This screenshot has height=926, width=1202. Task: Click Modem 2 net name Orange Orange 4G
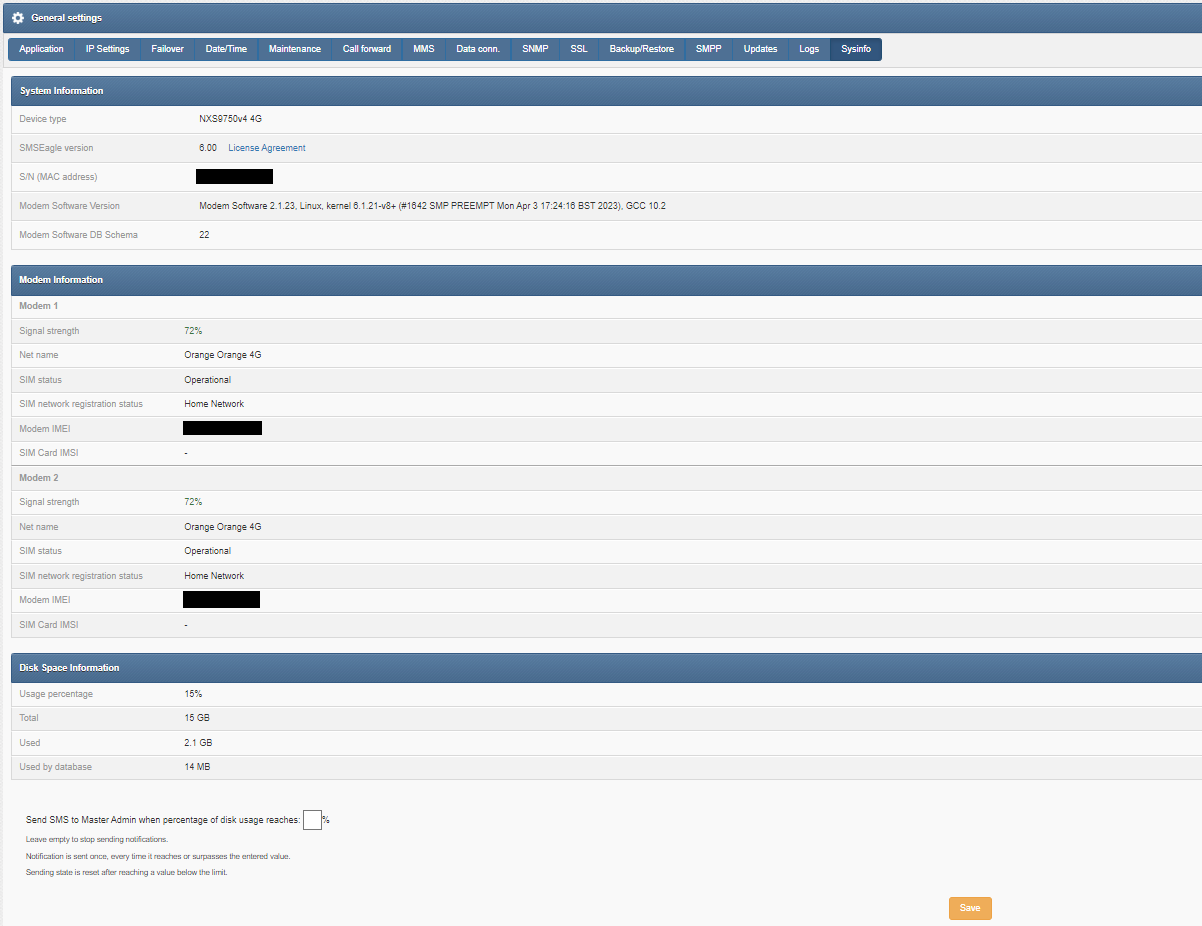[x=223, y=527]
